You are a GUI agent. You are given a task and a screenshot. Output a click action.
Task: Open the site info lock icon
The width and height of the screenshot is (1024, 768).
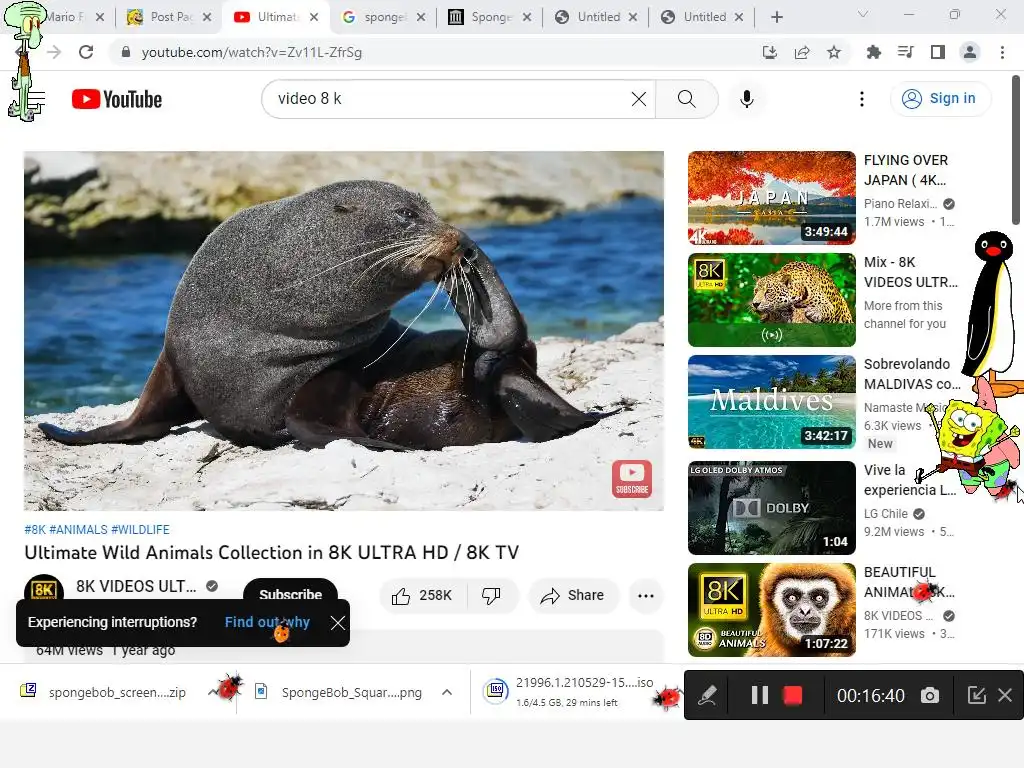click(x=126, y=52)
